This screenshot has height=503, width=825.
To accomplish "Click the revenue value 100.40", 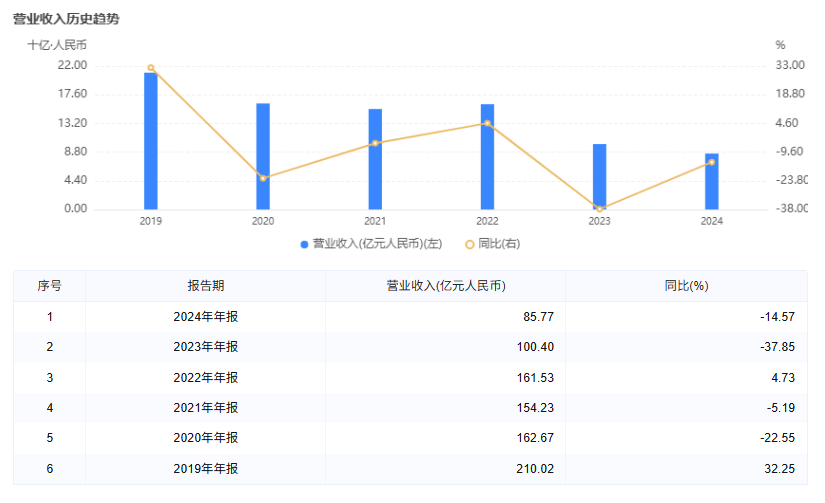I will coord(535,347).
